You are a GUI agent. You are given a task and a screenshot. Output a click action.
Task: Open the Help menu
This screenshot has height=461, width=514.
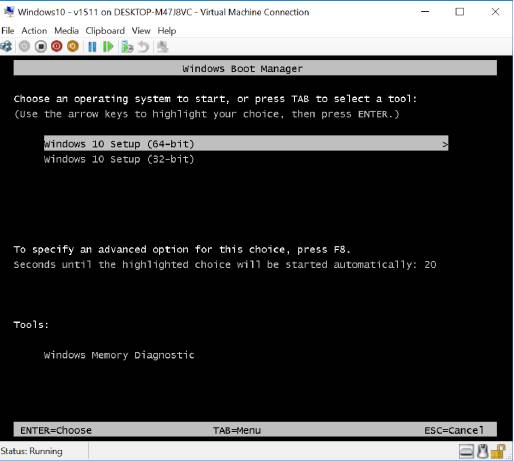pyautogui.click(x=167, y=31)
